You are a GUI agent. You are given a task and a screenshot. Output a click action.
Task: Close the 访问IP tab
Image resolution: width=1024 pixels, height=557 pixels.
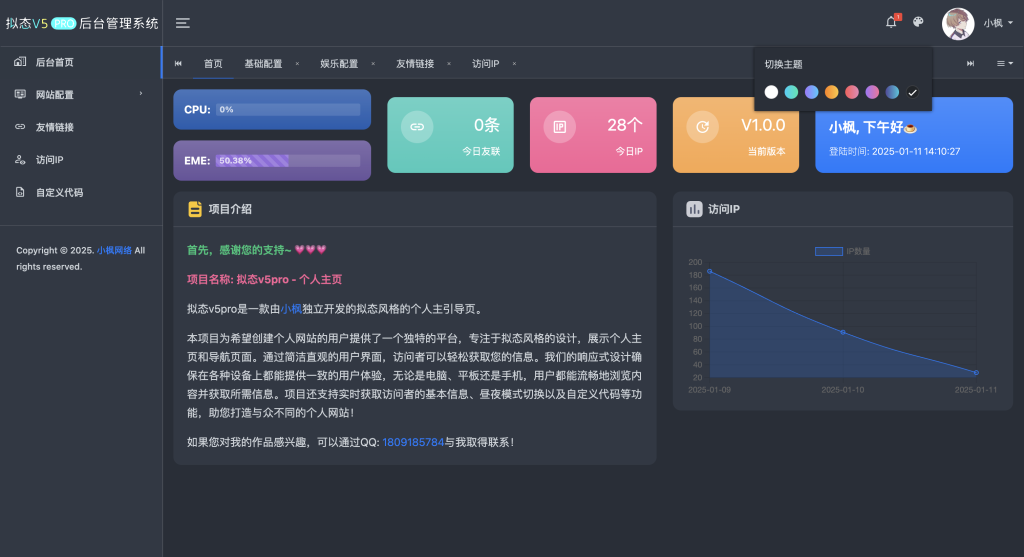pos(514,63)
